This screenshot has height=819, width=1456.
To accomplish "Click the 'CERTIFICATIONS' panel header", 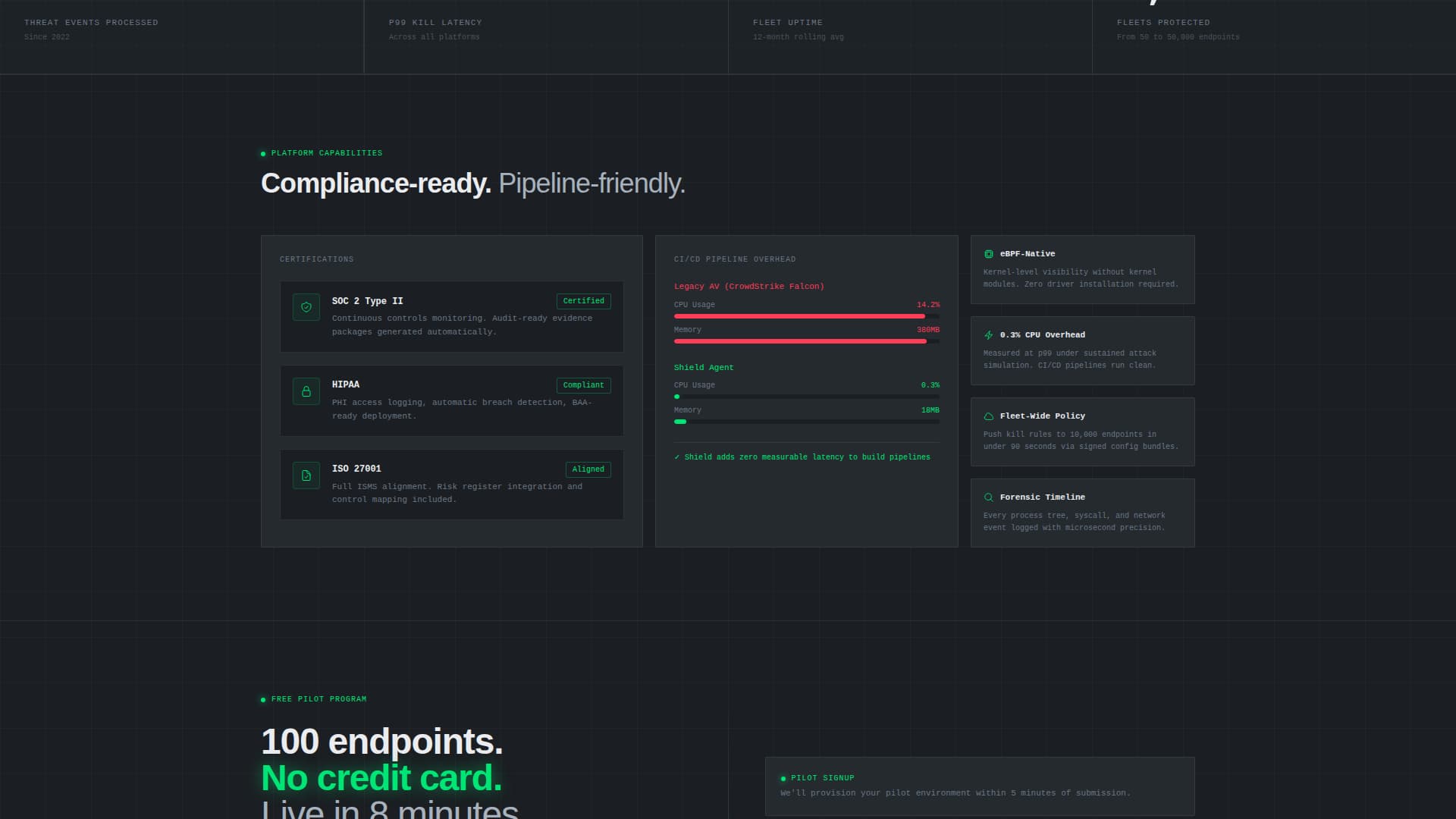I will click(317, 259).
